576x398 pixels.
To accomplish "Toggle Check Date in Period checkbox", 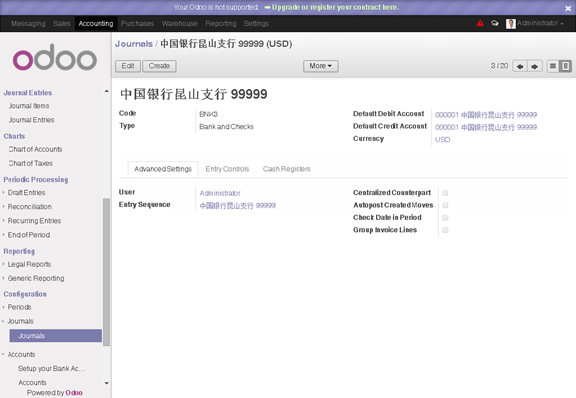I will coord(445,218).
